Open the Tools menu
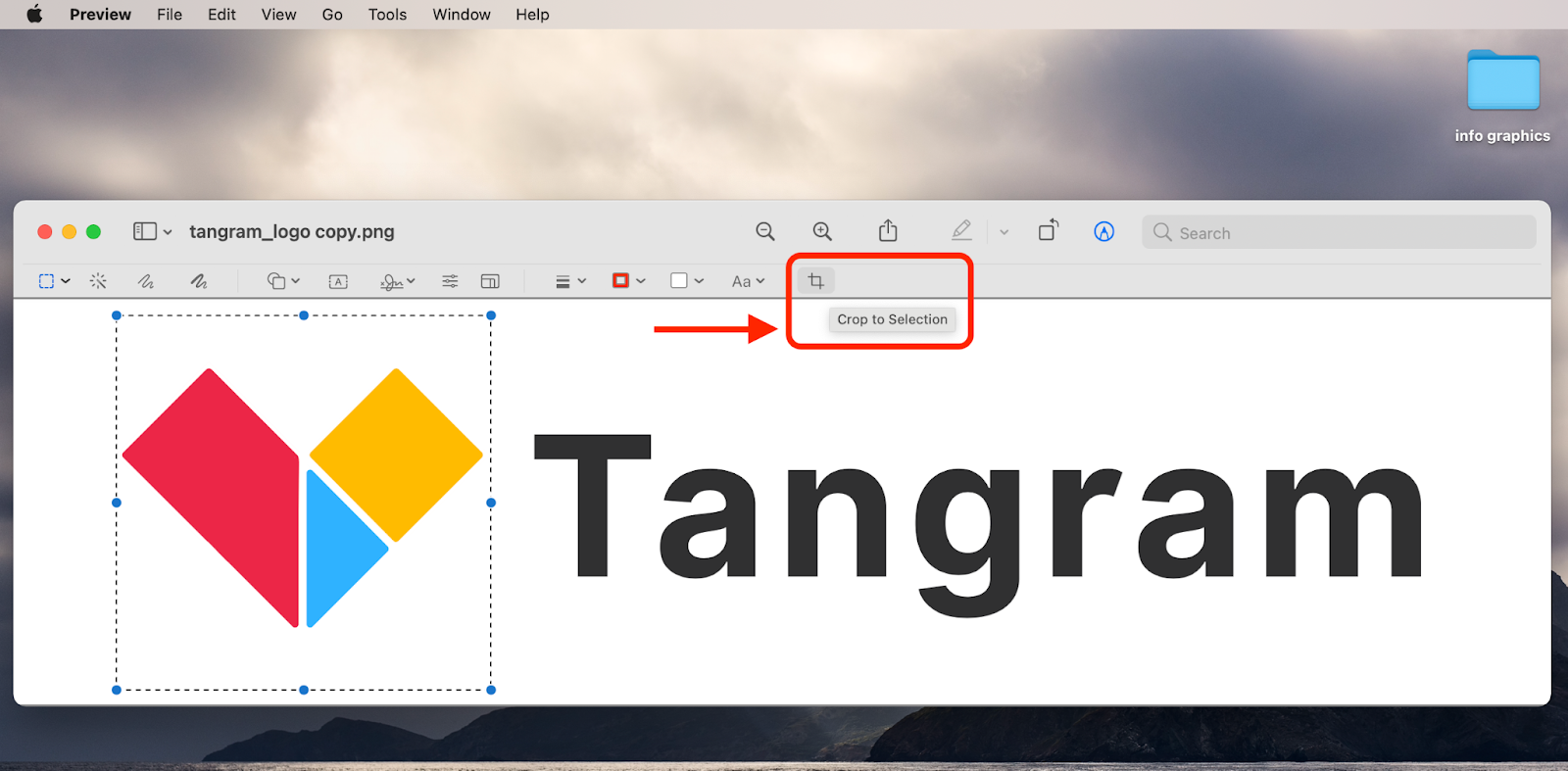1568x771 pixels. coord(387,15)
